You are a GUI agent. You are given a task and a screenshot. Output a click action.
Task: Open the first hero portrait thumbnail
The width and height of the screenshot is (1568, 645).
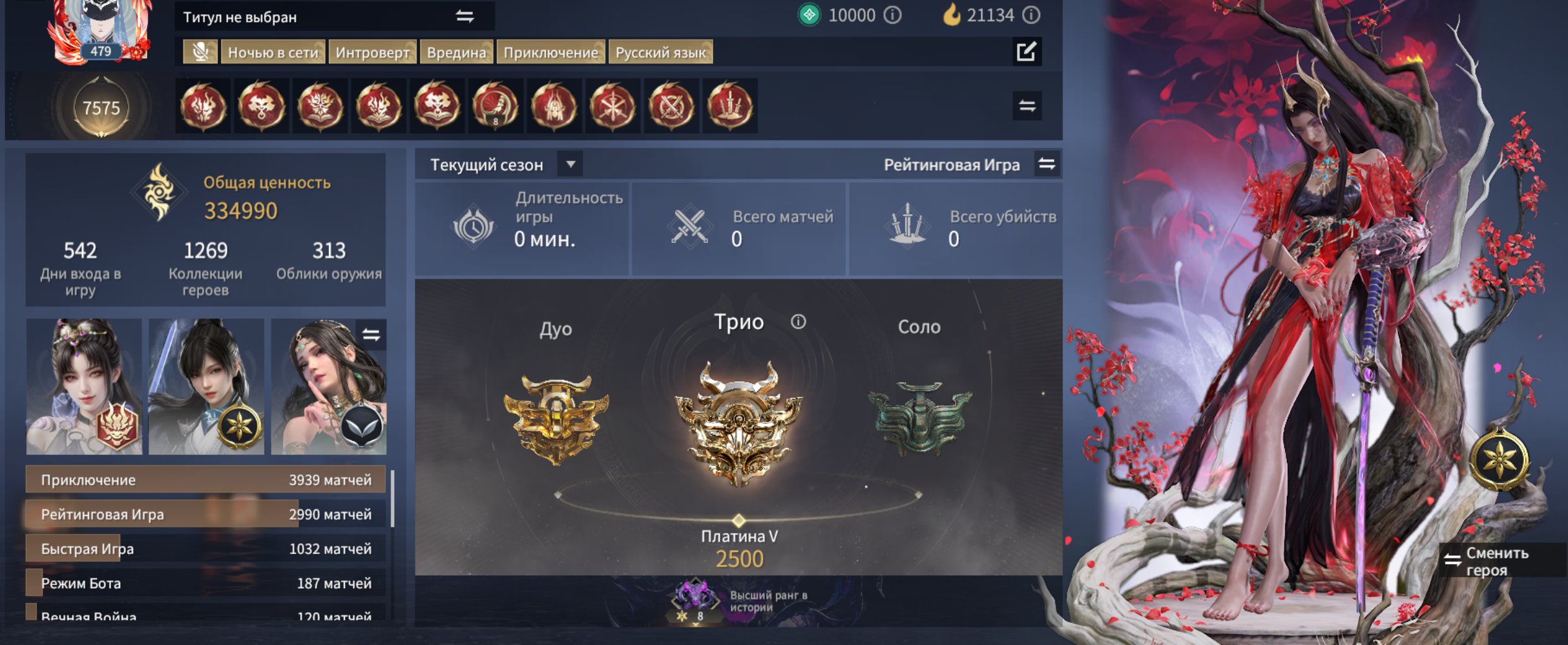click(84, 386)
